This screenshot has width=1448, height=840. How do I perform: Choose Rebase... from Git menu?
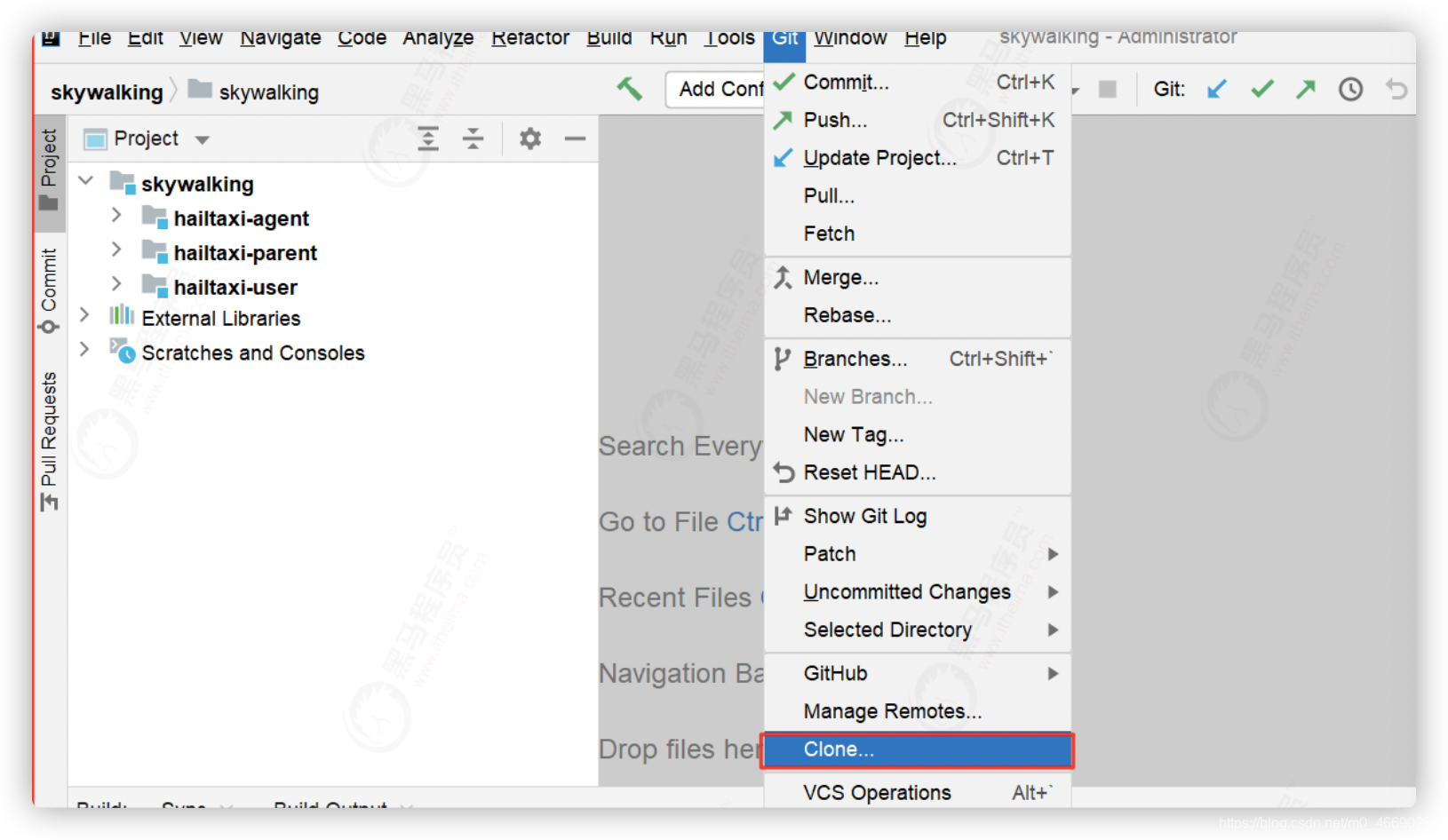tap(918, 315)
